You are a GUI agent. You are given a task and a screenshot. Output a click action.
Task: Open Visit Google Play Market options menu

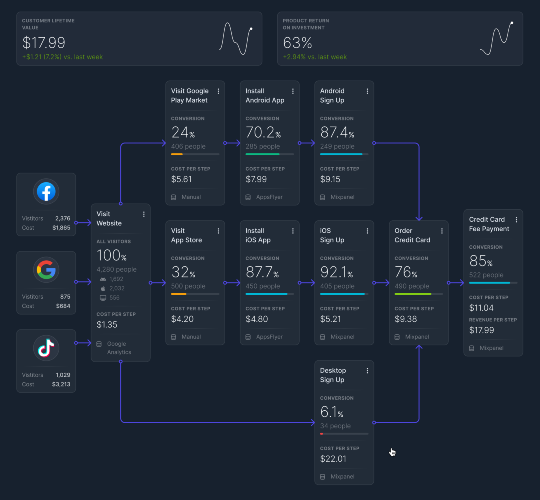click(218, 91)
